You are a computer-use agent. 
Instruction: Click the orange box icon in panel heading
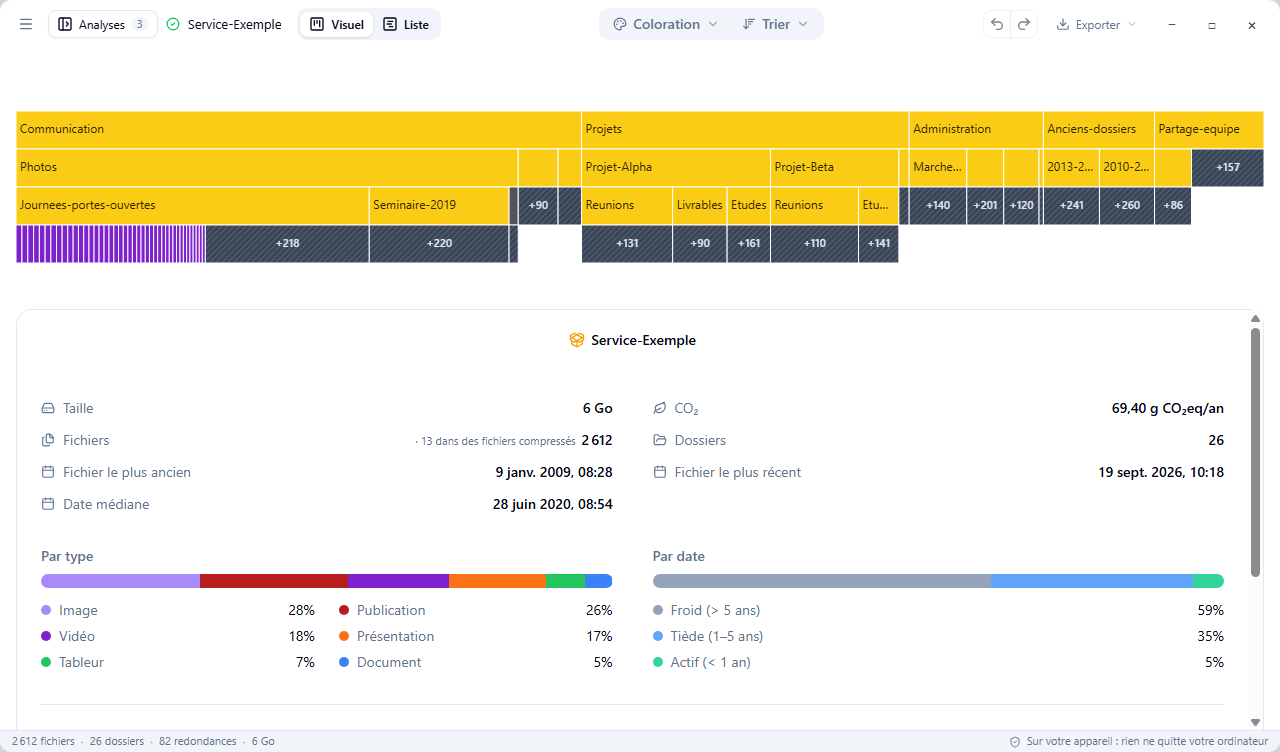click(577, 340)
